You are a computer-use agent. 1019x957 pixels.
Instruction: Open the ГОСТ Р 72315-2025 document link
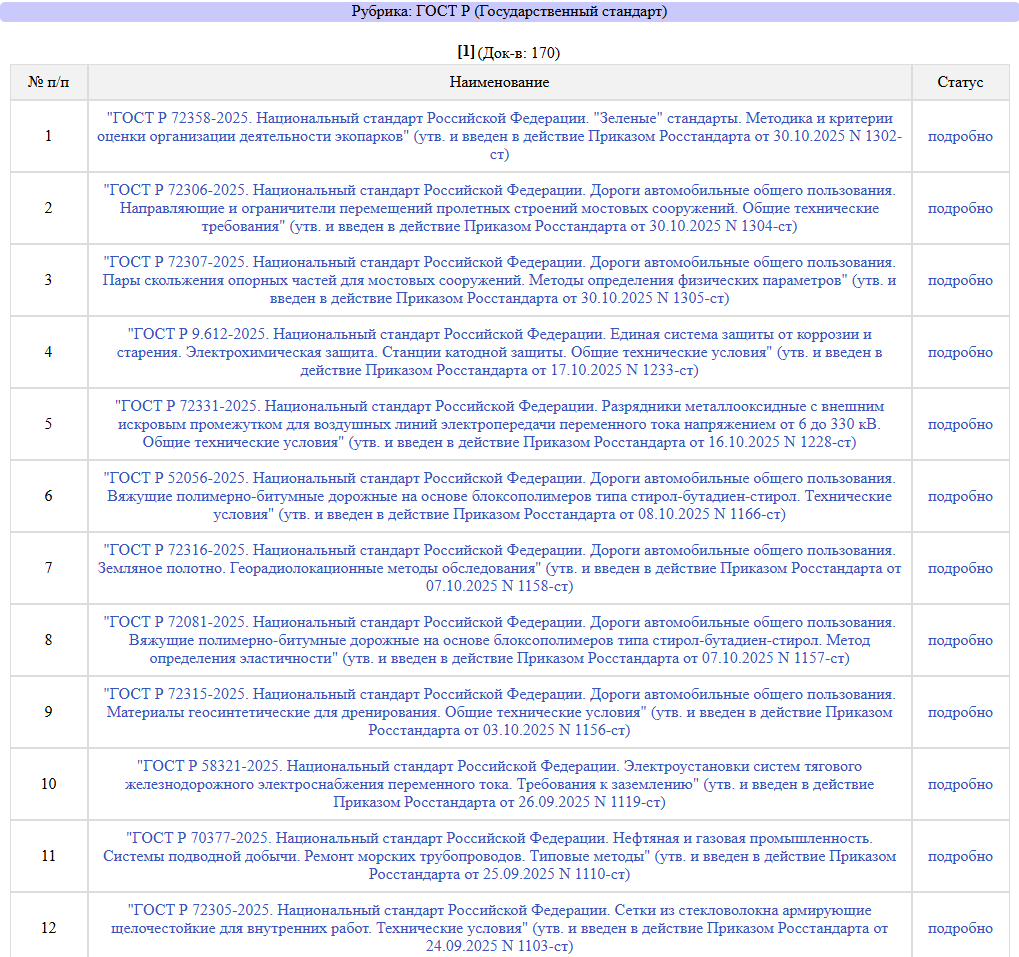(499, 712)
